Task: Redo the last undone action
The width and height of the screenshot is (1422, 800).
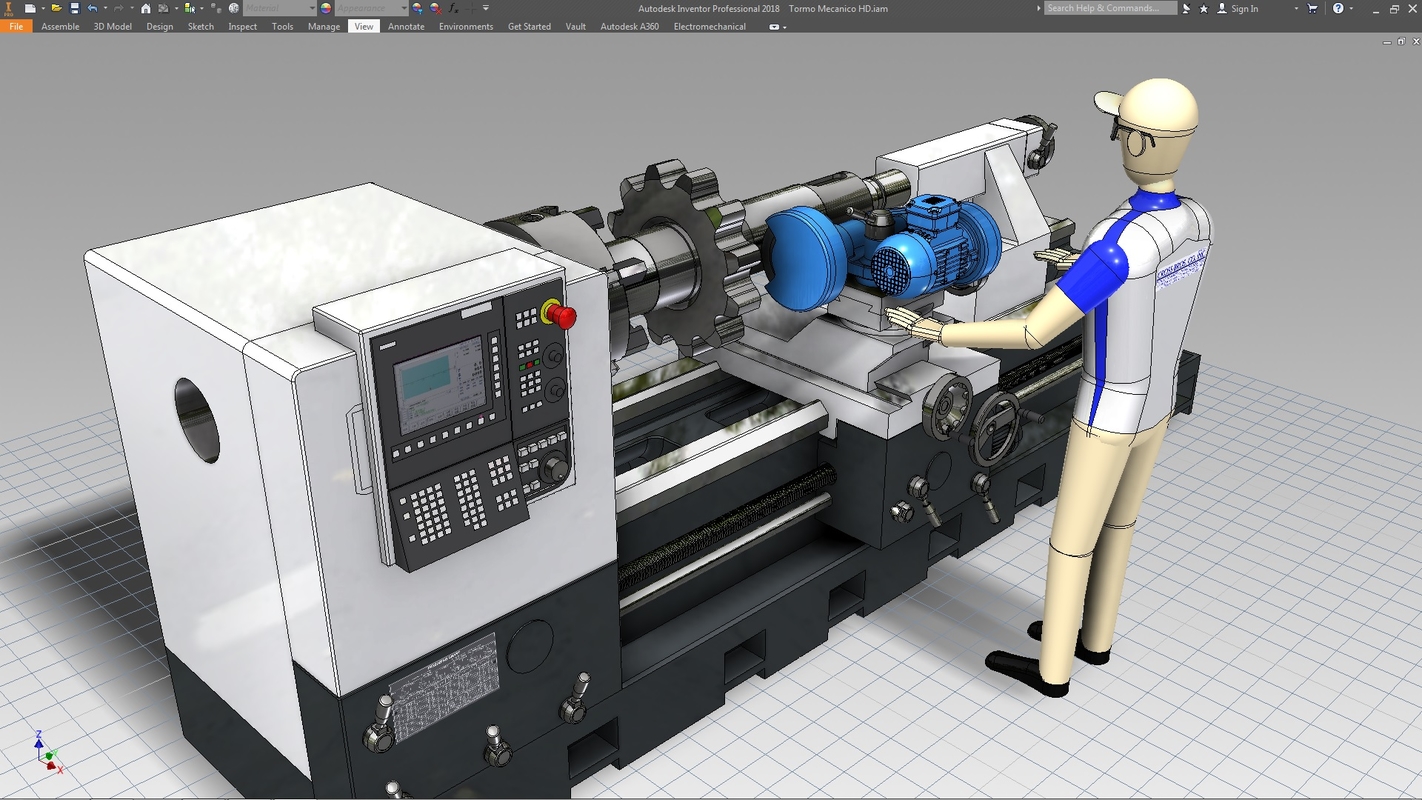Action: (120, 7)
